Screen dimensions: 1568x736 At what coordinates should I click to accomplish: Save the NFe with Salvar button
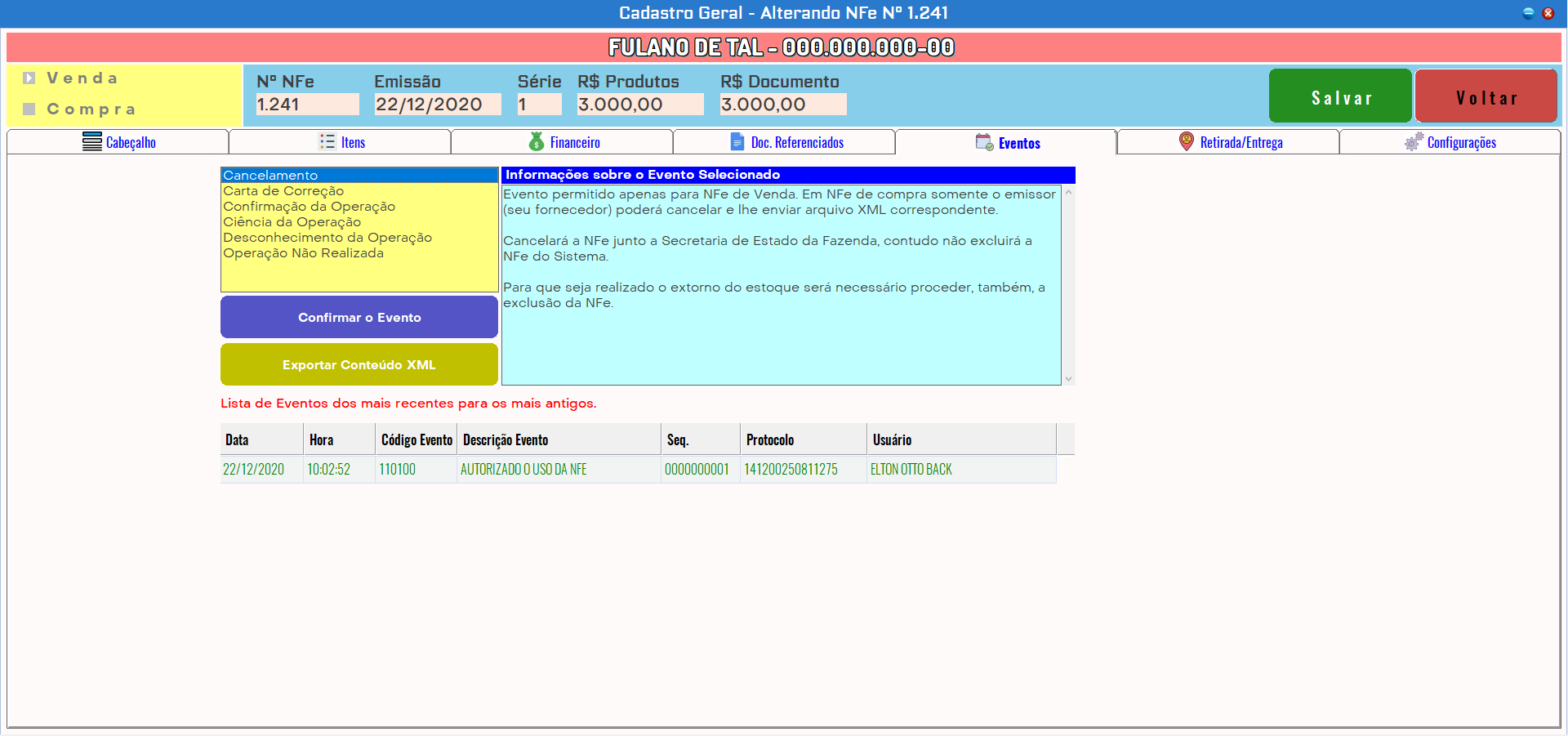point(1339,96)
